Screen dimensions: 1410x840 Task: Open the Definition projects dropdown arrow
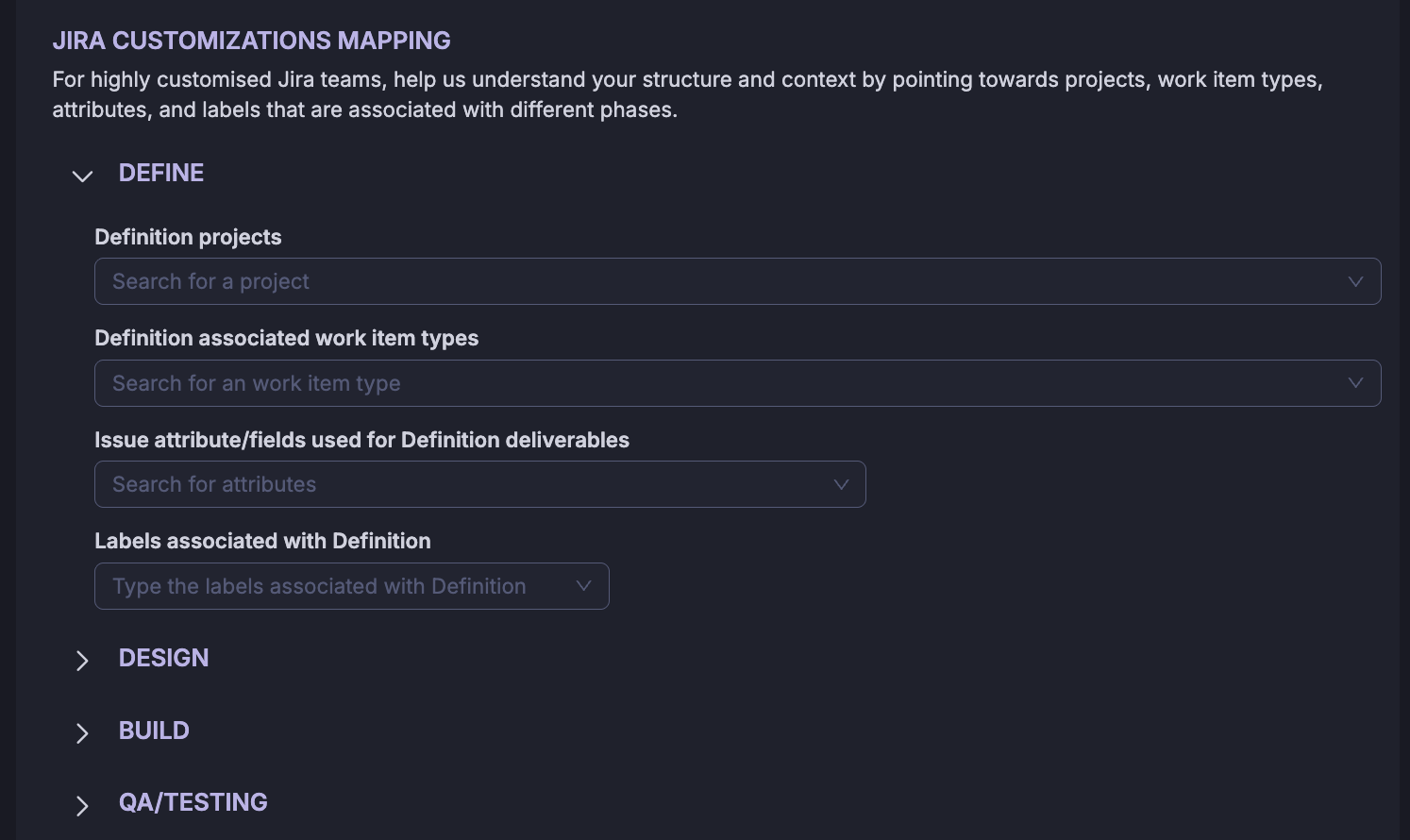[1355, 281]
